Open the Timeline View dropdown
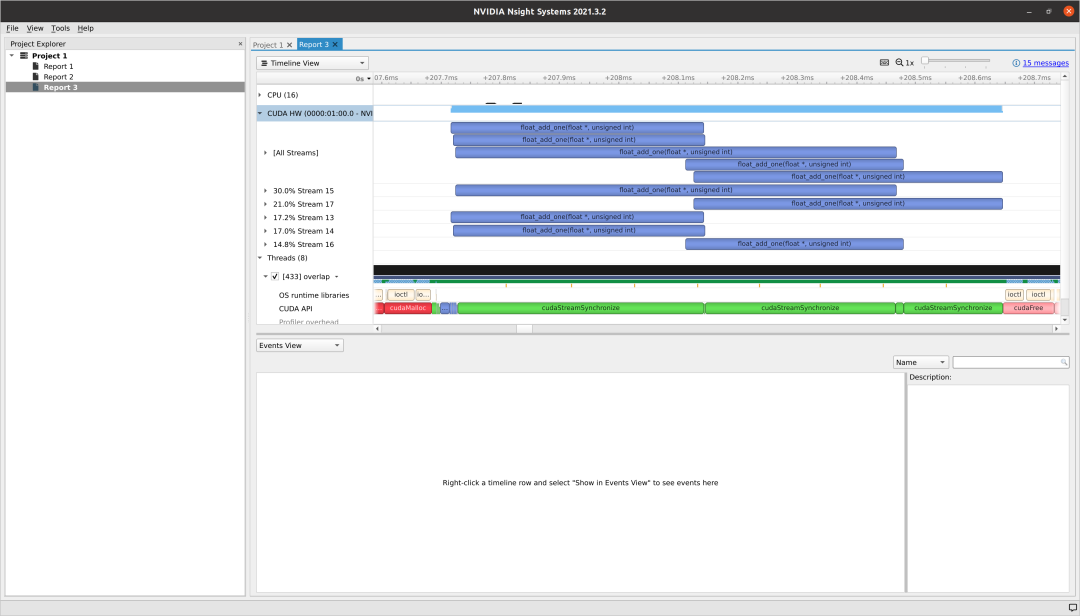 313,63
